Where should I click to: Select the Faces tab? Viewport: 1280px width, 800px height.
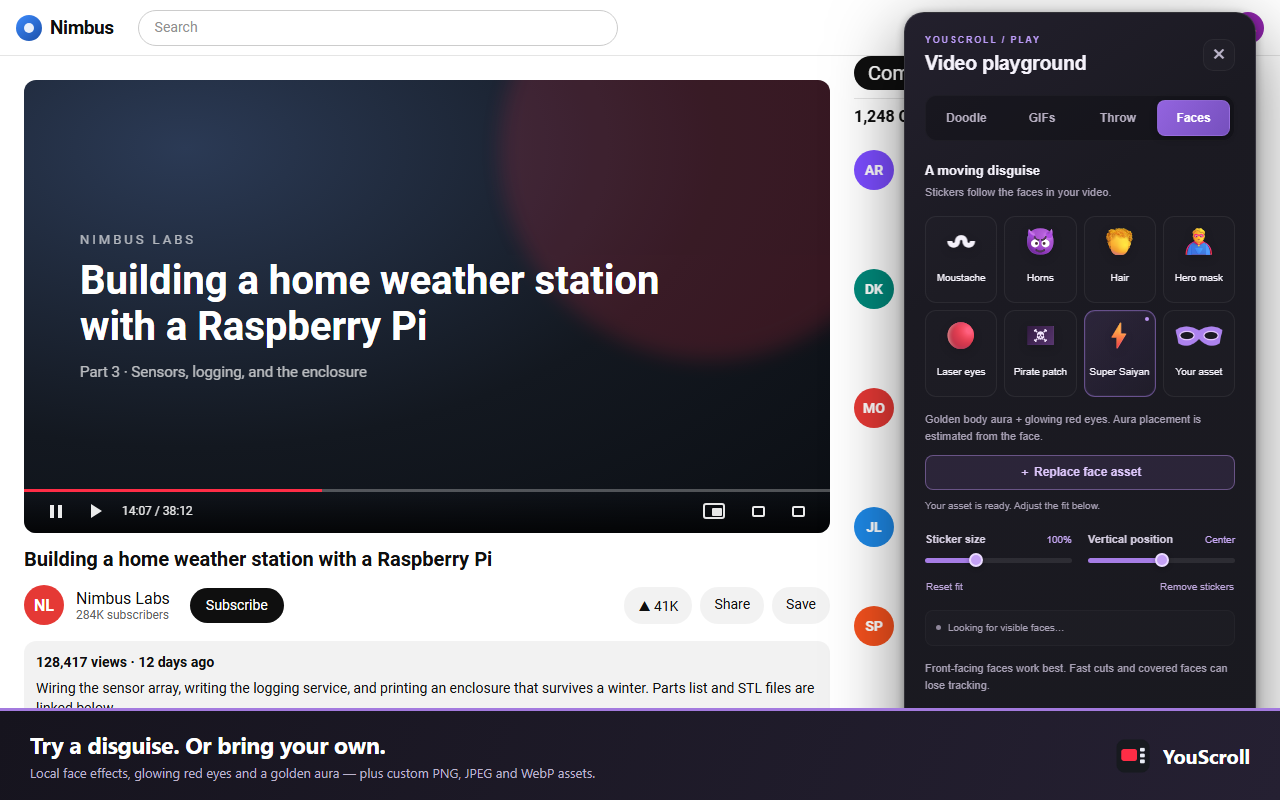point(1193,118)
